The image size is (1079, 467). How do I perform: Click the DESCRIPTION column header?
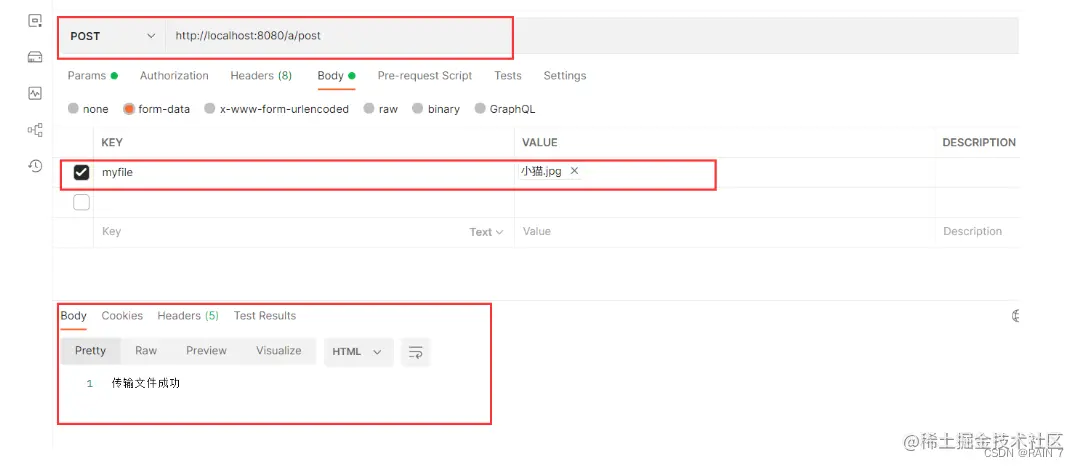[979, 142]
